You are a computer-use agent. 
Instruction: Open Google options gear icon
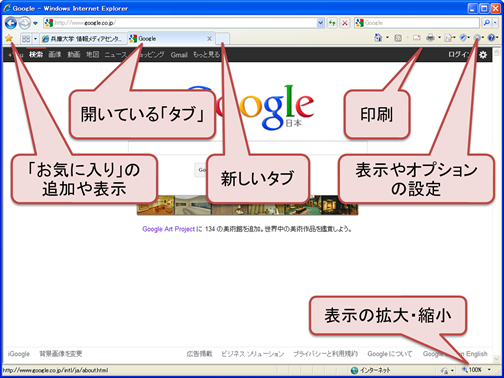[x=483, y=55]
